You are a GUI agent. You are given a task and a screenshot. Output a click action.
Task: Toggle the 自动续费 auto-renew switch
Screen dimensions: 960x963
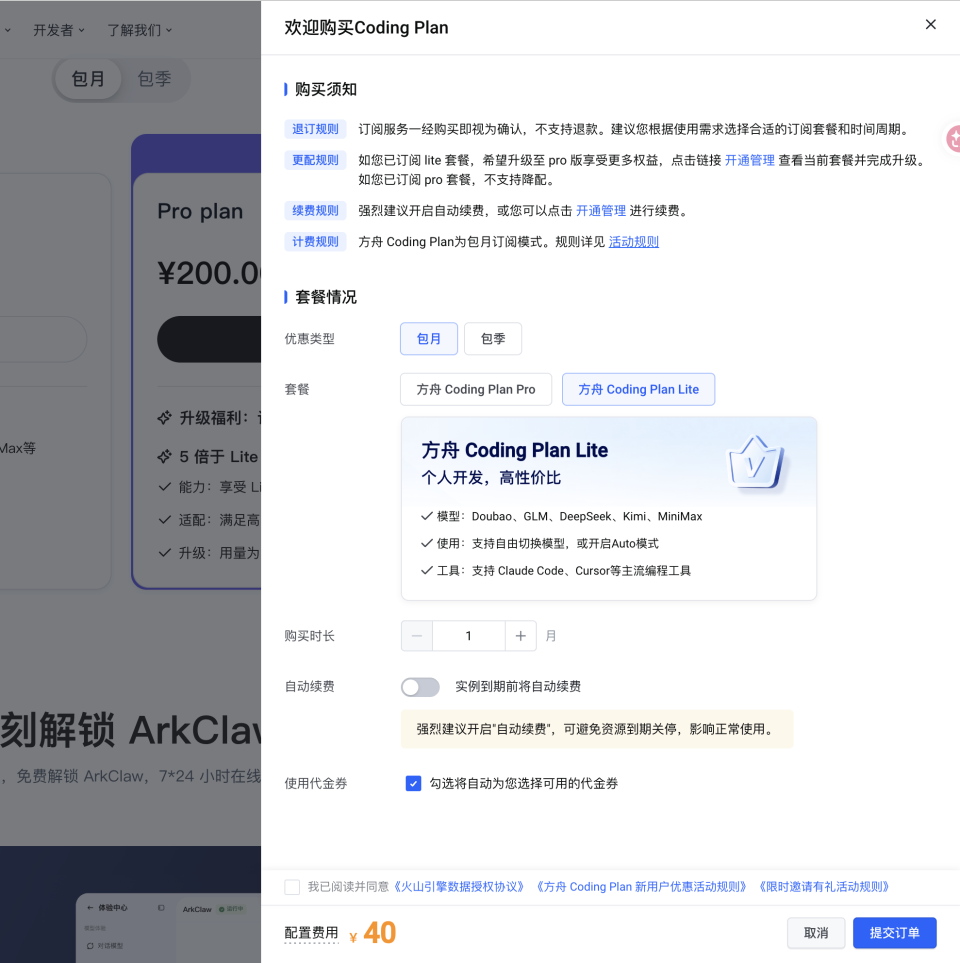420,687
